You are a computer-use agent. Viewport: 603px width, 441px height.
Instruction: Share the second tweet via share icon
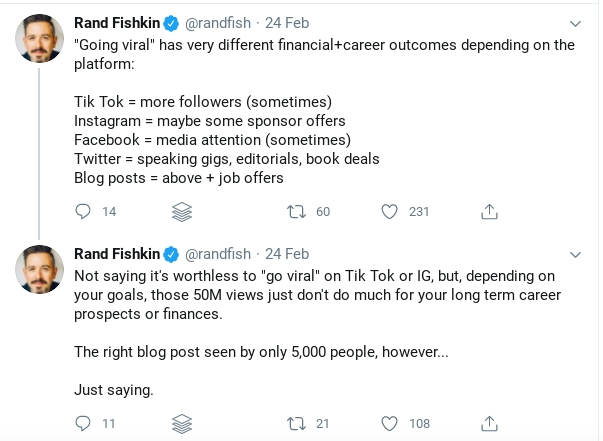pos(489,423)
